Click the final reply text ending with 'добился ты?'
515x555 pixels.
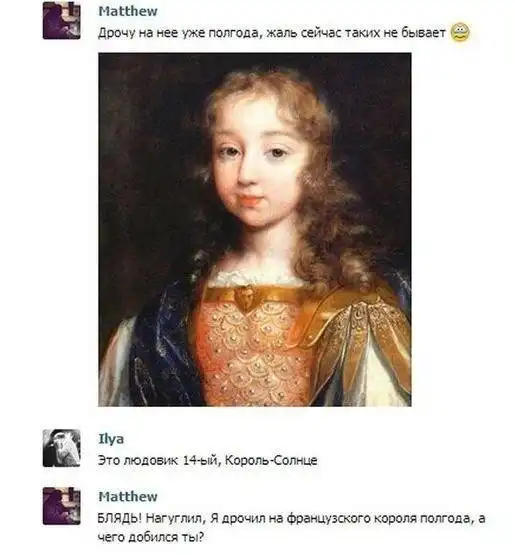tap(291, 528)
